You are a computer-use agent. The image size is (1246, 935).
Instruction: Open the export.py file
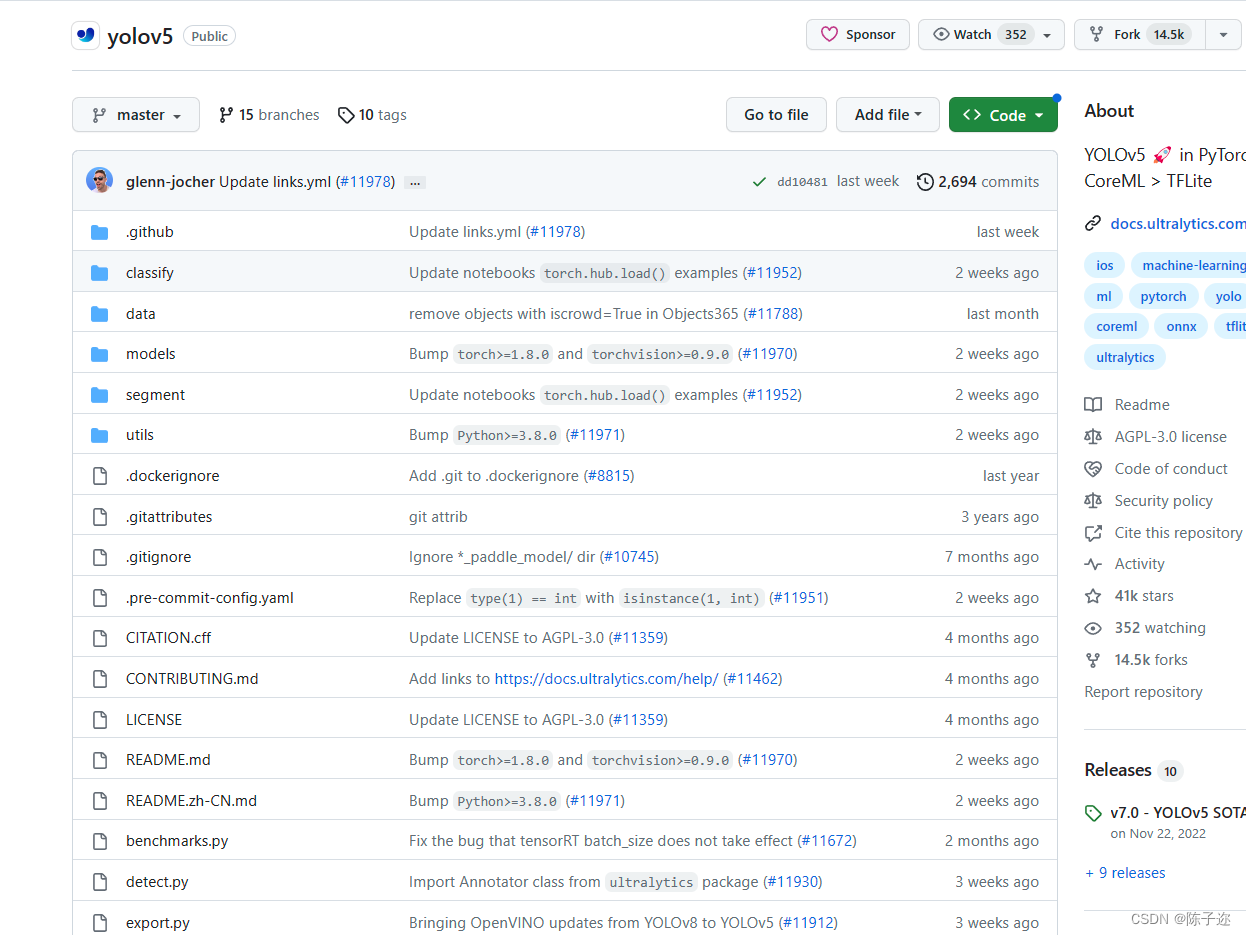[158, 923]
